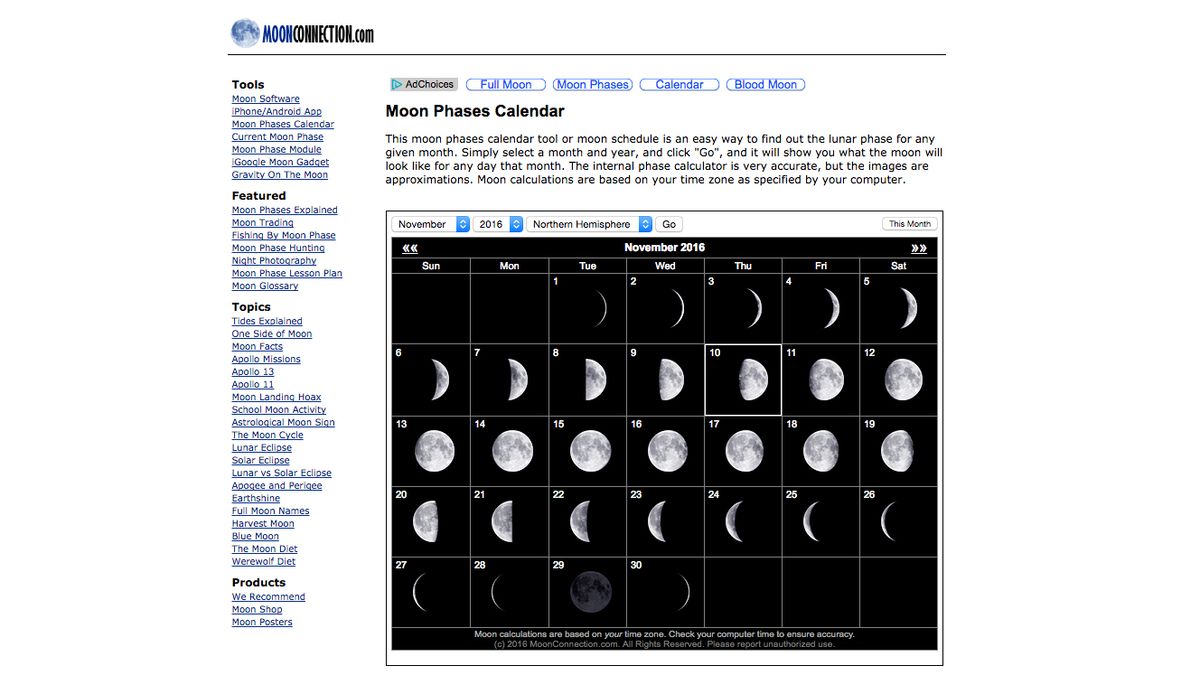This screenshot has height=675, width=1200.
Task: Click the moon on November 3
Action: point(753,309)
